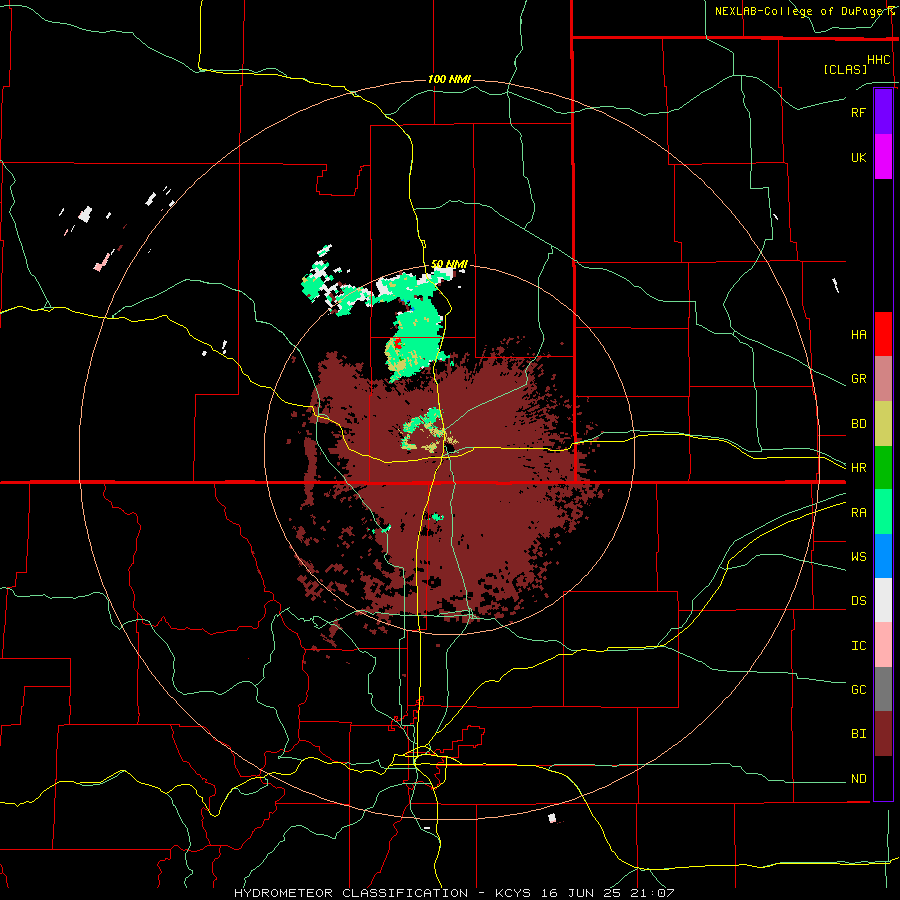
Task: Select the pink GR color swatch
Action: 883,379
